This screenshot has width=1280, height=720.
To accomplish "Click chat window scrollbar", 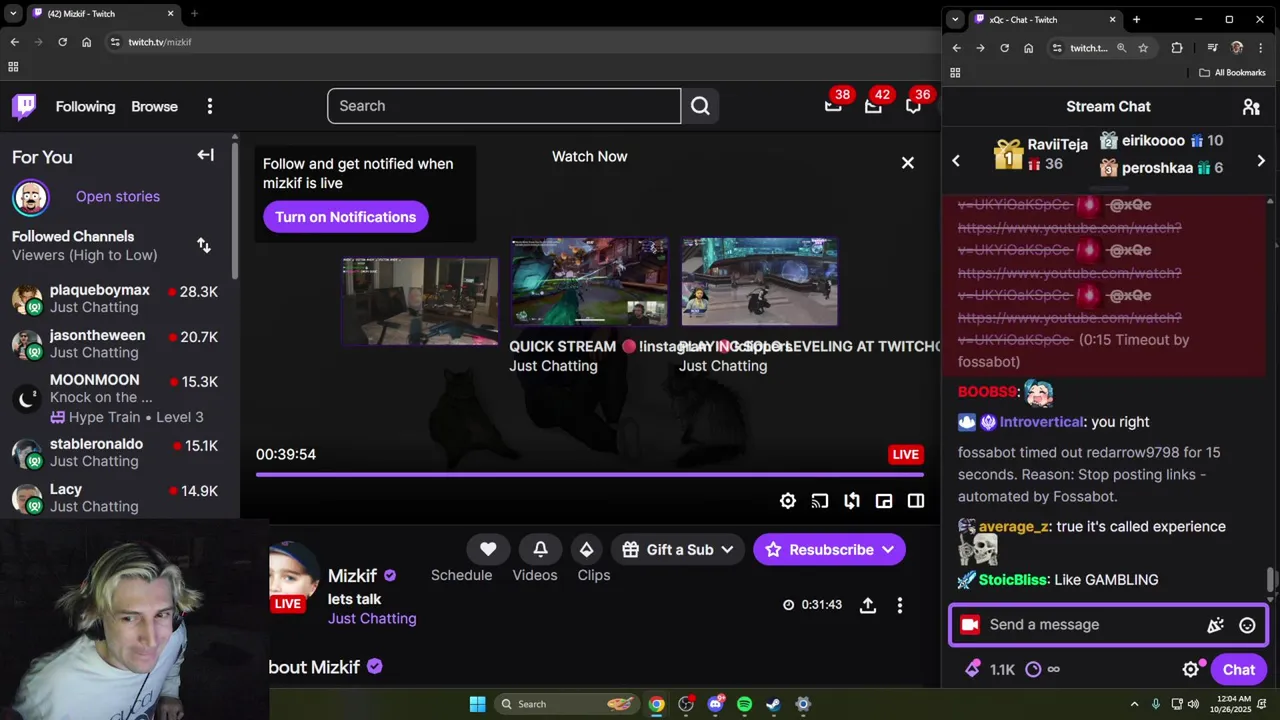I will 1272,580.
